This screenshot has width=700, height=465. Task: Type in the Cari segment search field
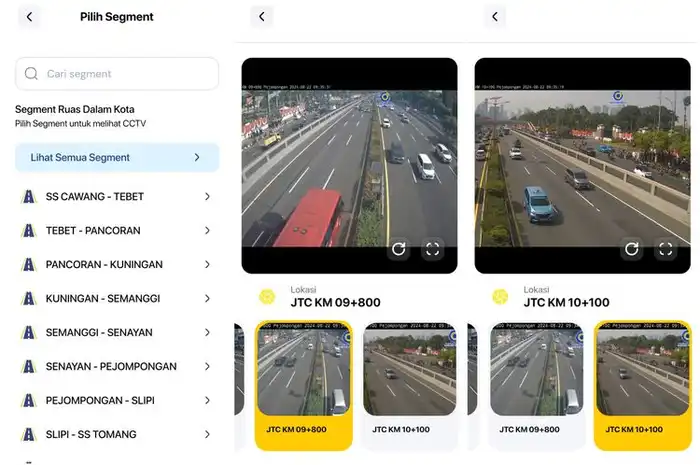pyautogui.click(x=125, y=74)
